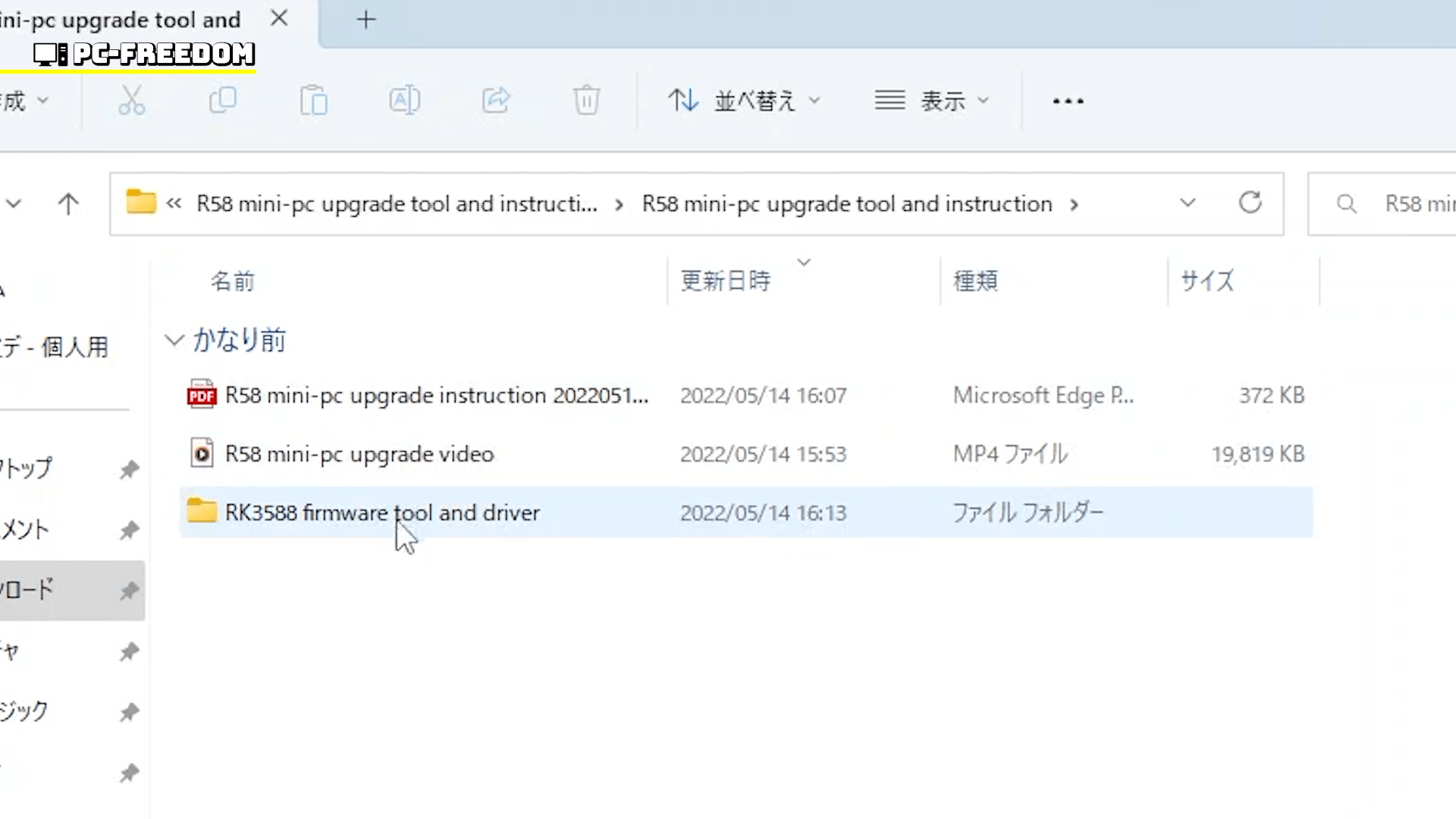Open the 並べ替え sort dropdown
Image resolution: width=1456 pixels, height=819 pixels.
(745, 100)
